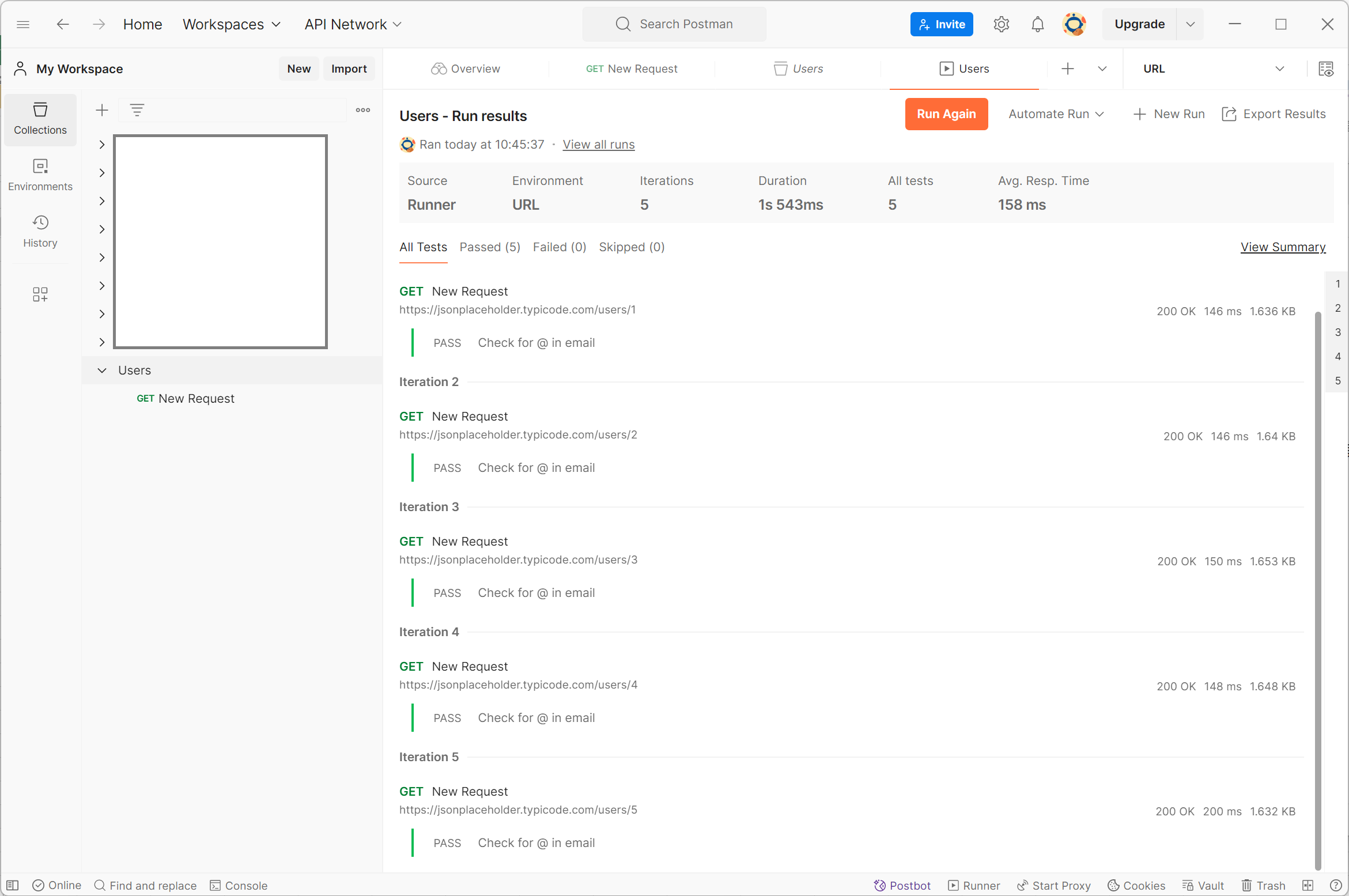This screenshot has height=896, width=1349.
Task: Expand the Automate Run dropdown
Action: (1056, 114)
